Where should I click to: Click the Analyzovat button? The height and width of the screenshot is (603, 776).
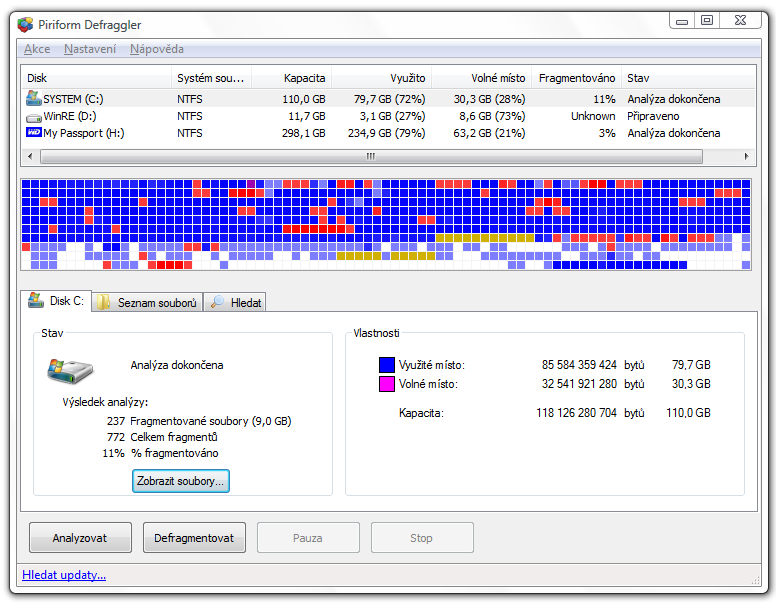click(x=80, y=538)
